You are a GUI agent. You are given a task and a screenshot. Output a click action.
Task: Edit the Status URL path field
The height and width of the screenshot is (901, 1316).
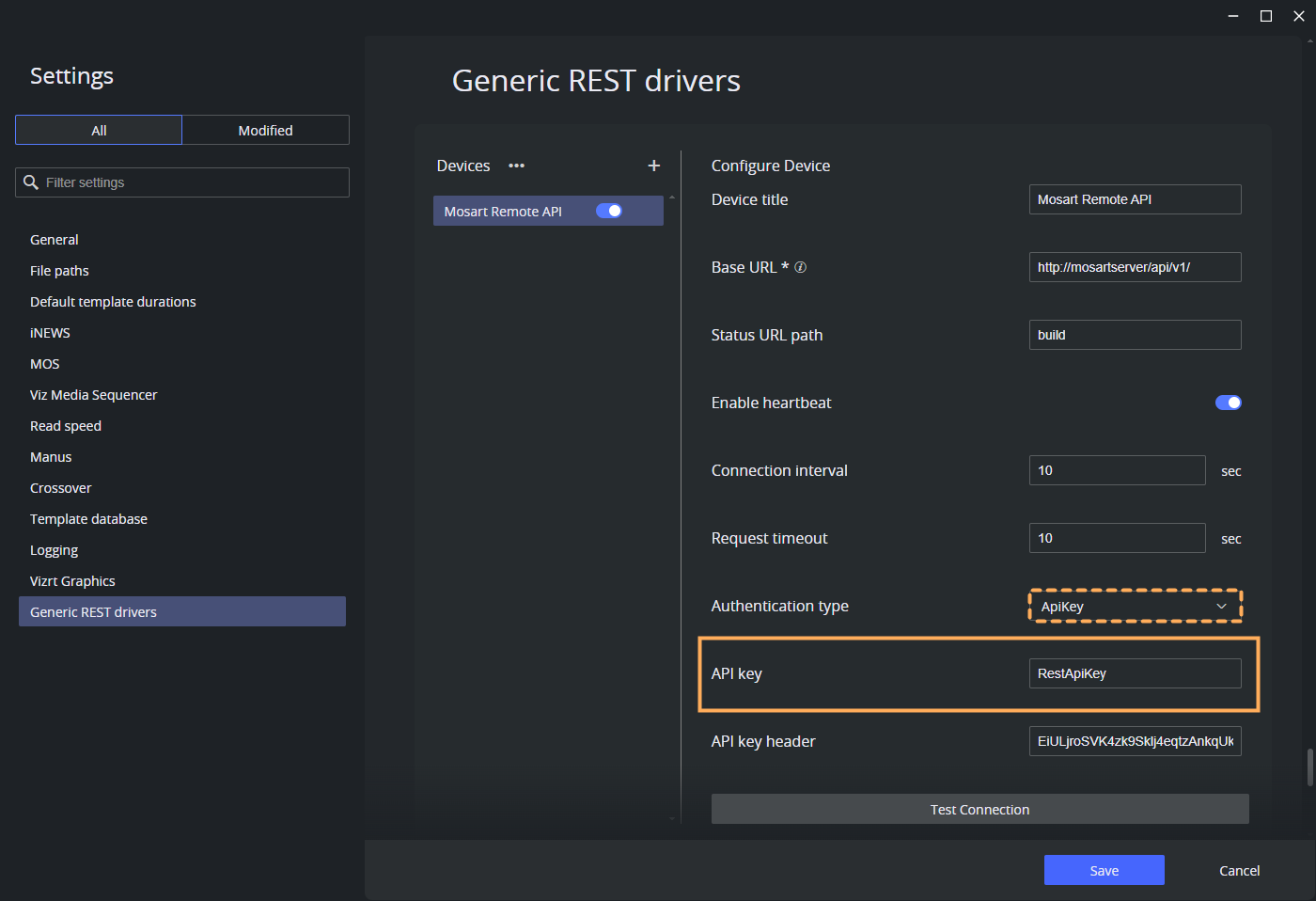click(x=1135, y=335)
